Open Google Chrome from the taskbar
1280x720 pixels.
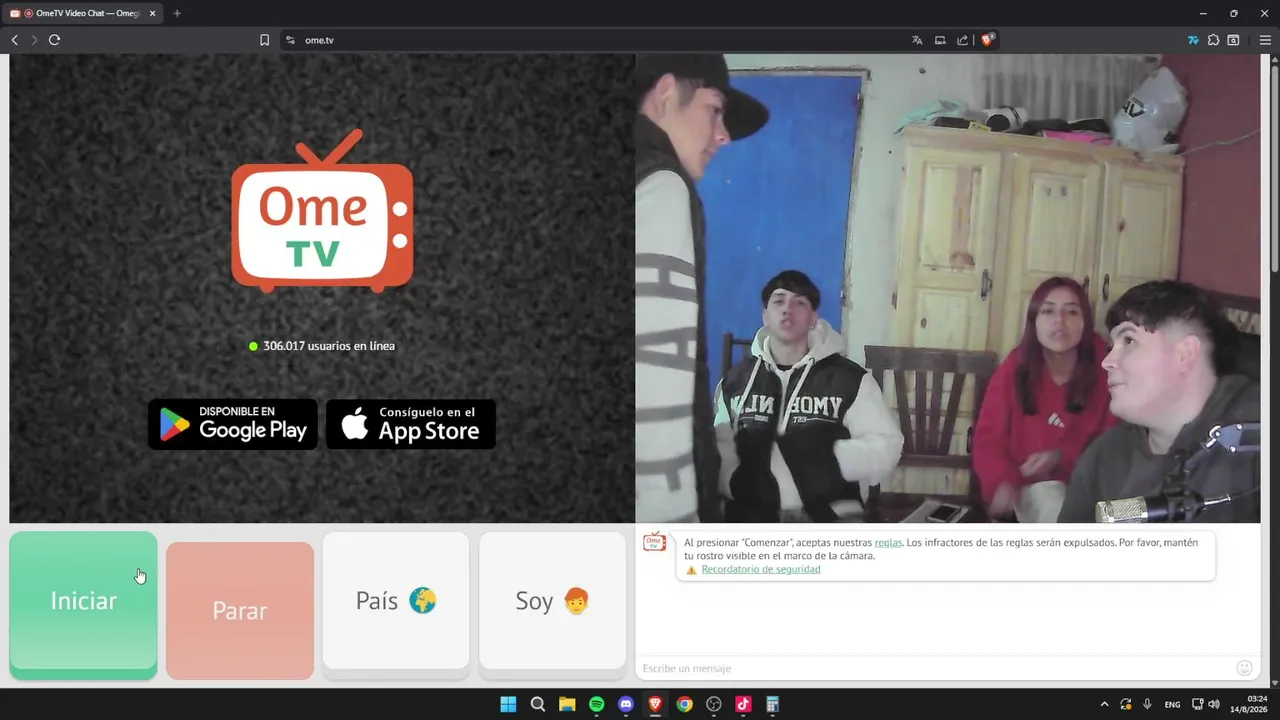[684, 704]
